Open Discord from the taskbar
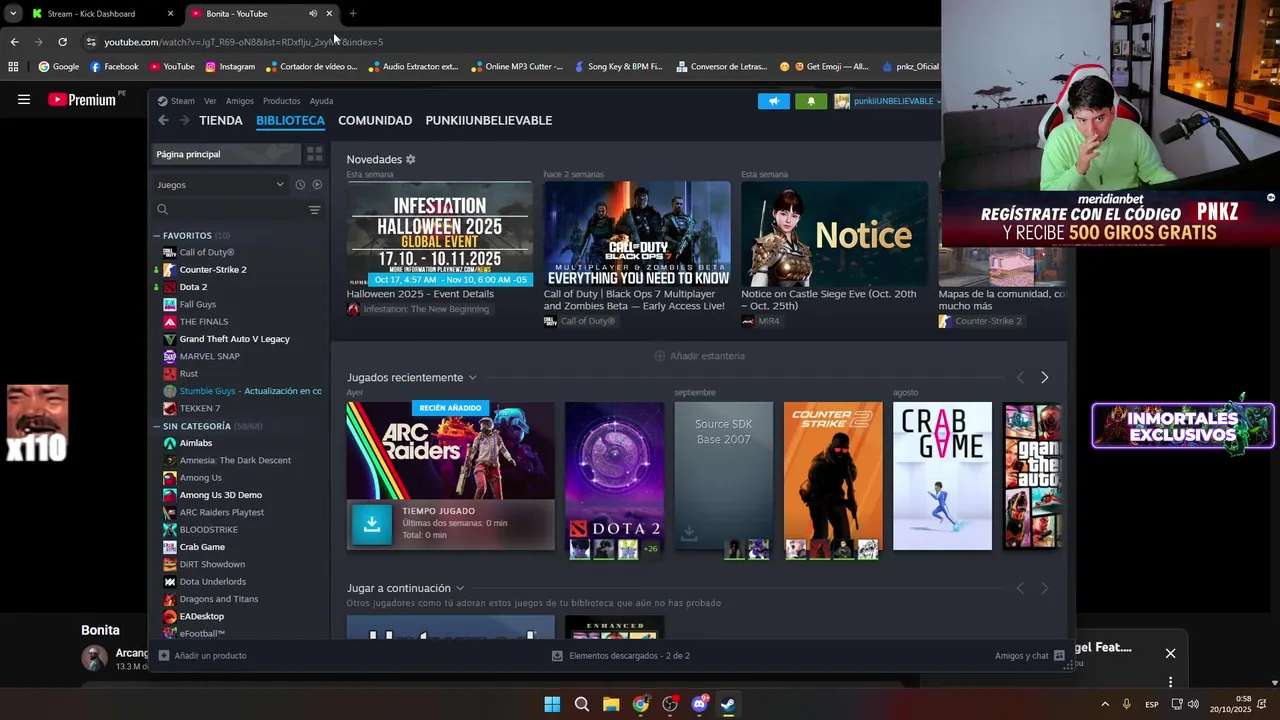 pos(699,704)
